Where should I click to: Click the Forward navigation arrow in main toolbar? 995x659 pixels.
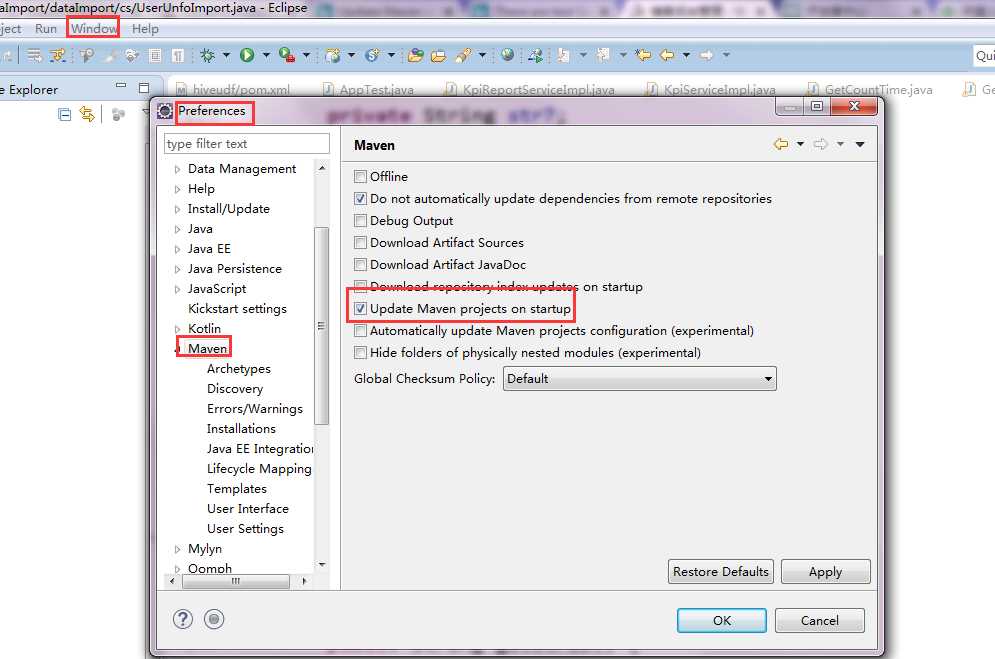706,55
